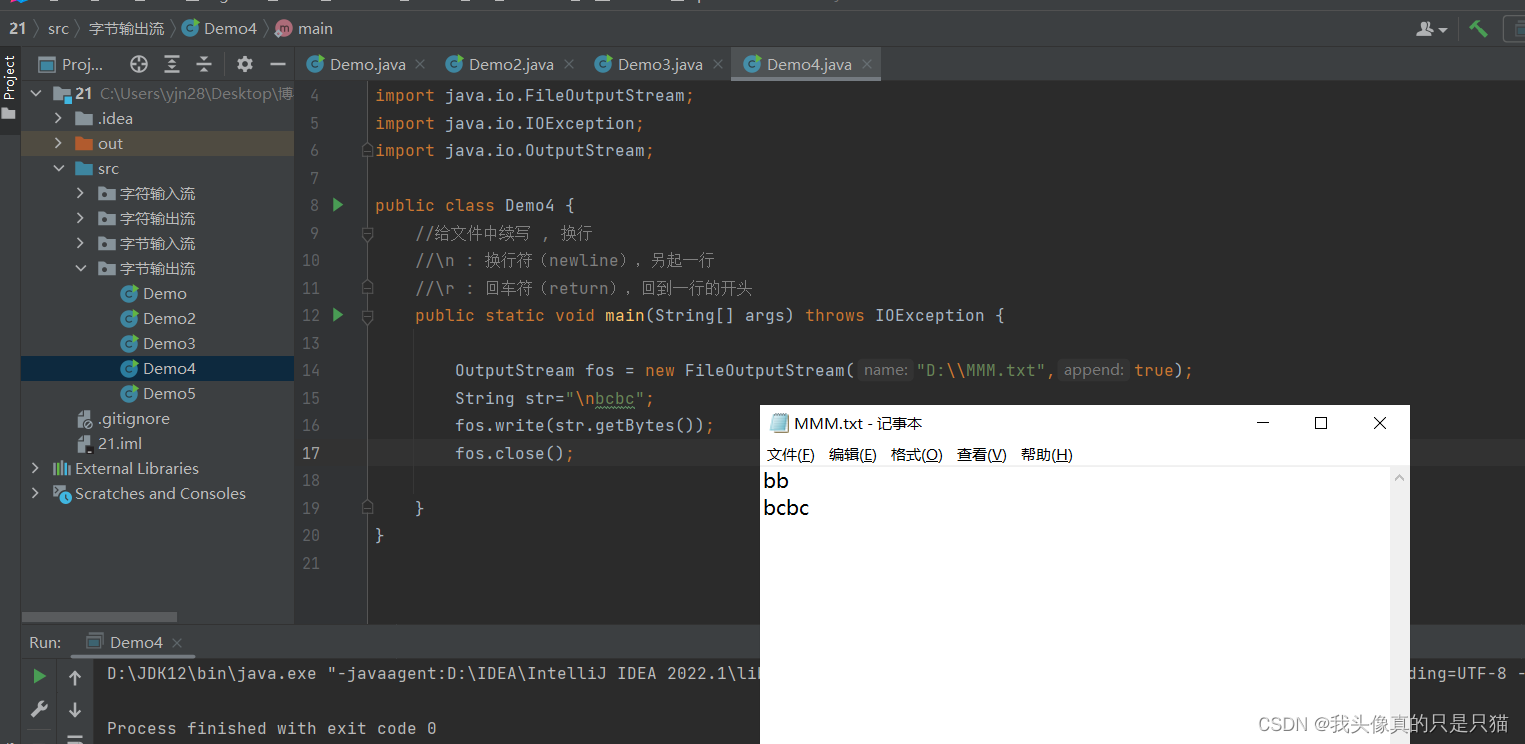The width and height of the screenshot is (1525, 744).
Task: Click the Down arrow in Run panel
Action: pyautogui.click(x=75, y=710)
